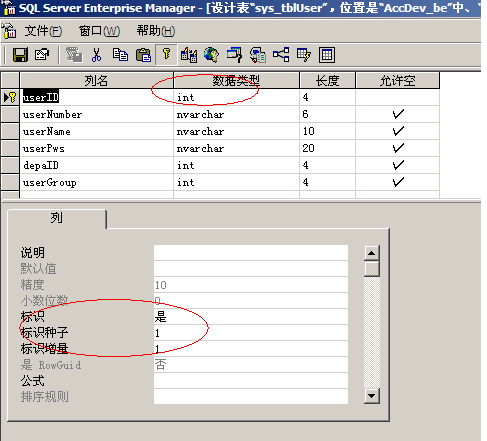Toggle the Set primary key icon
Viewport: 487px width, 441px height.
(166, 54)
